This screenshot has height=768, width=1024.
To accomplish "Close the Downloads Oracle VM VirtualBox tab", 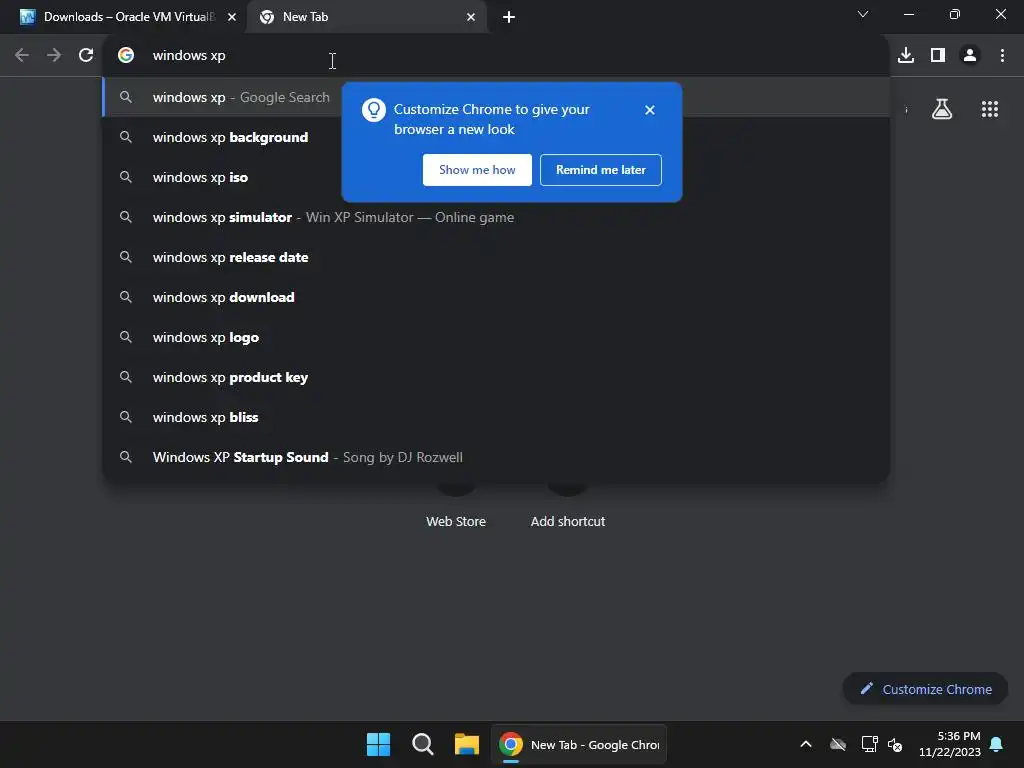I will point(232,17).
